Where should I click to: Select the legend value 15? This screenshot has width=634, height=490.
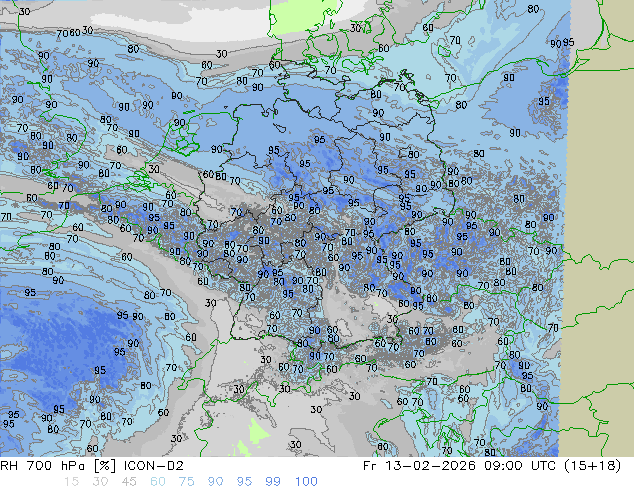point(71,482)
